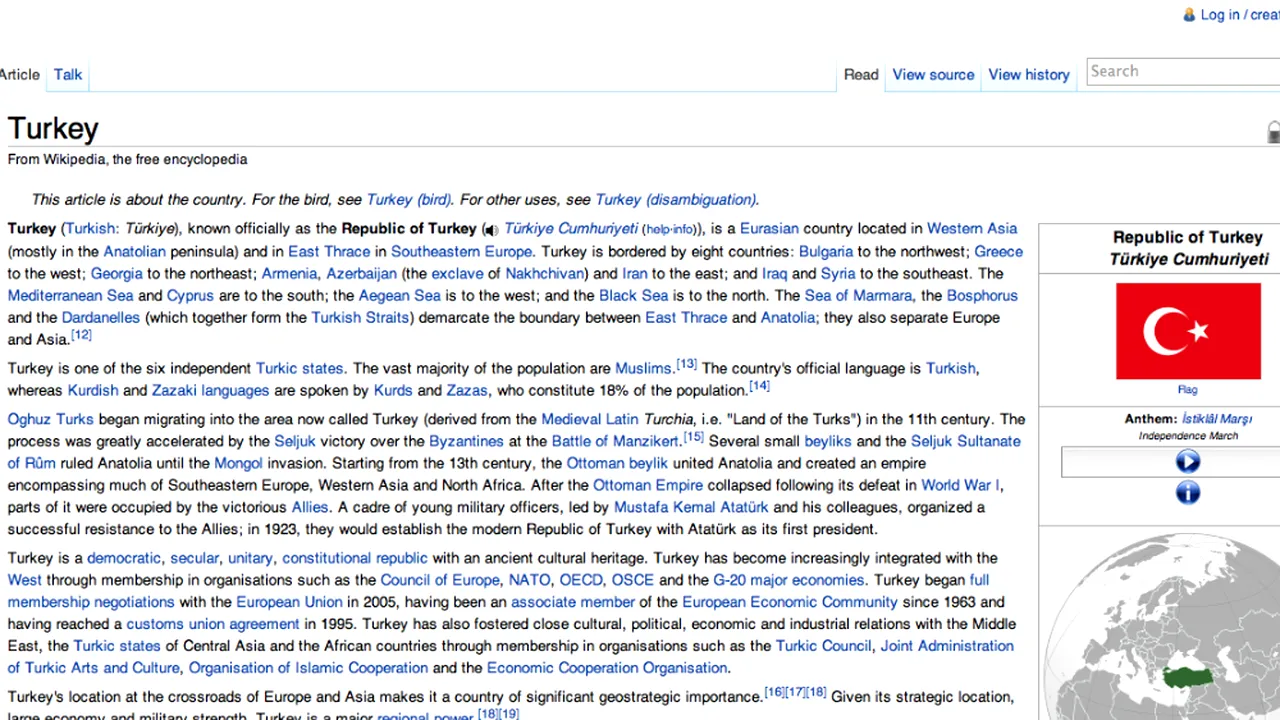Viewport: 1280px width, 720px height.
Task: Click inside the Search input box
Action: [x=1180, y=71]
